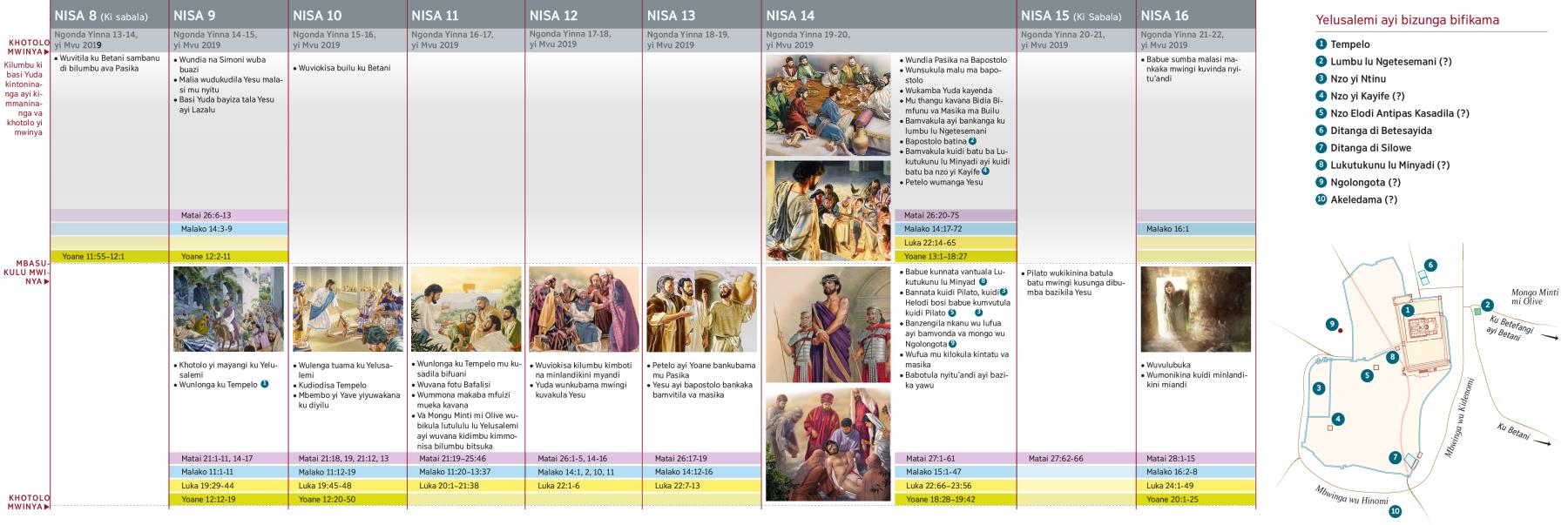
Task: Click map marker 6 near Betesayida pool
Action: 1429,265
